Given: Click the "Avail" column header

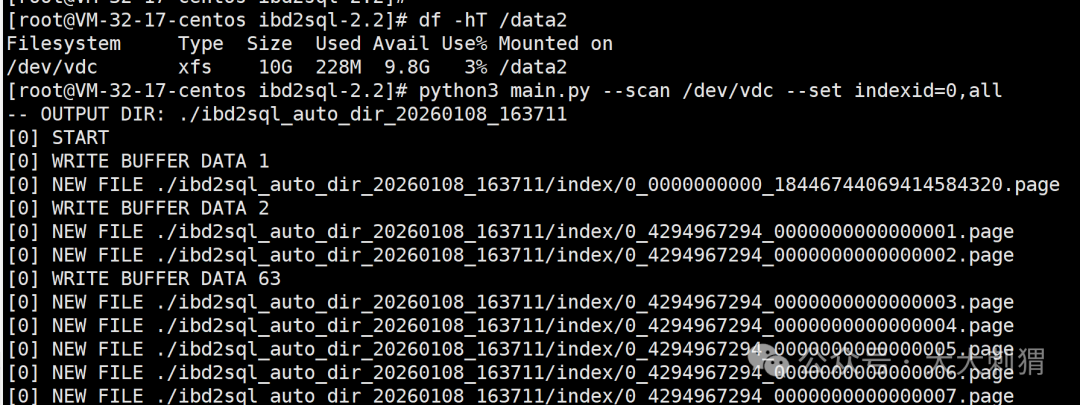Looking at the screenshot, I should click(401, 44).
